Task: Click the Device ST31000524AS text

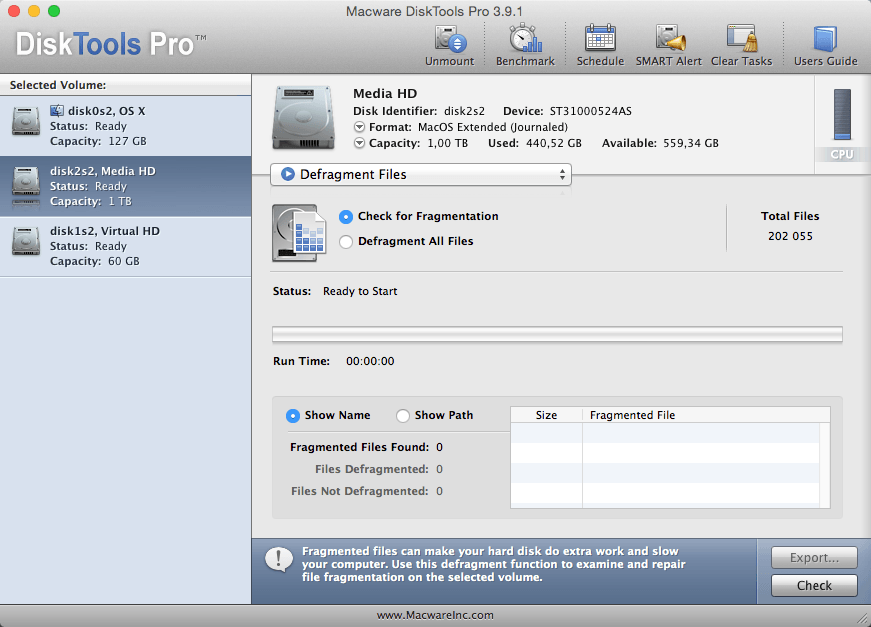Action: point(590,111)
